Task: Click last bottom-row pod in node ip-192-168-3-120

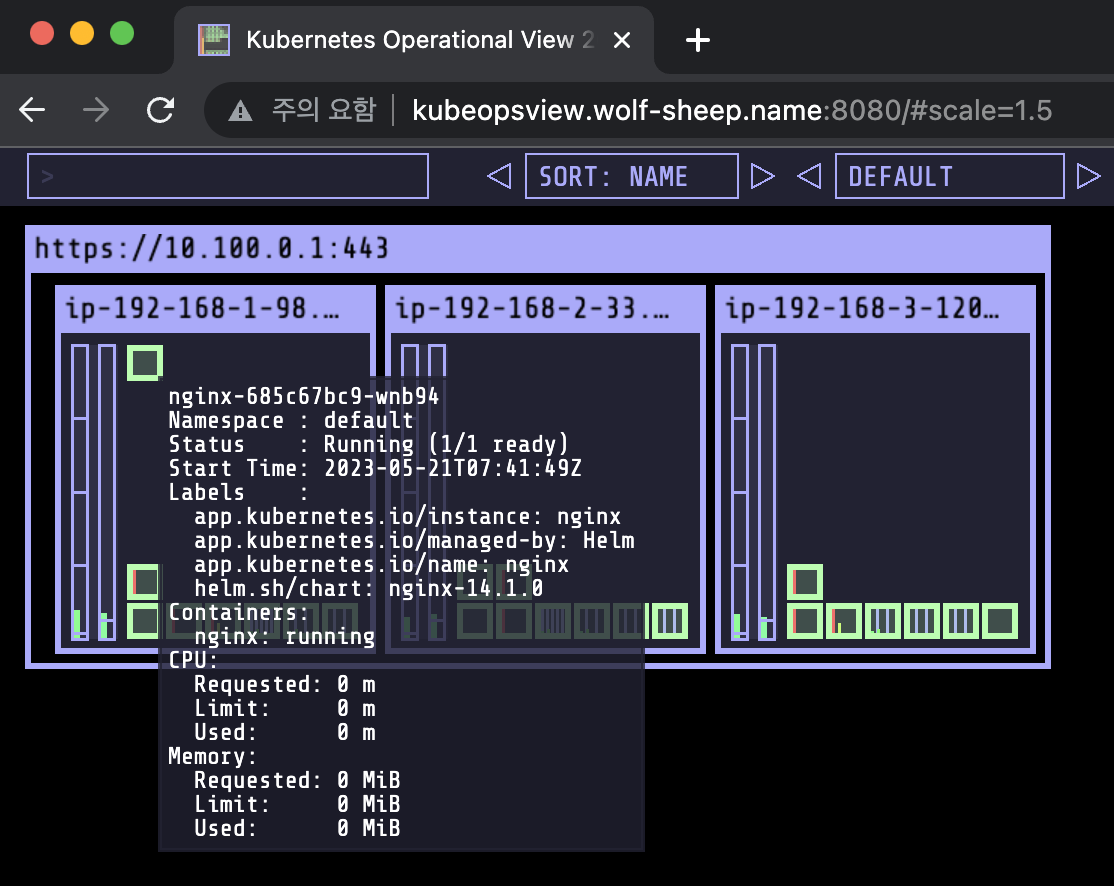Action: pos(1000,621)
